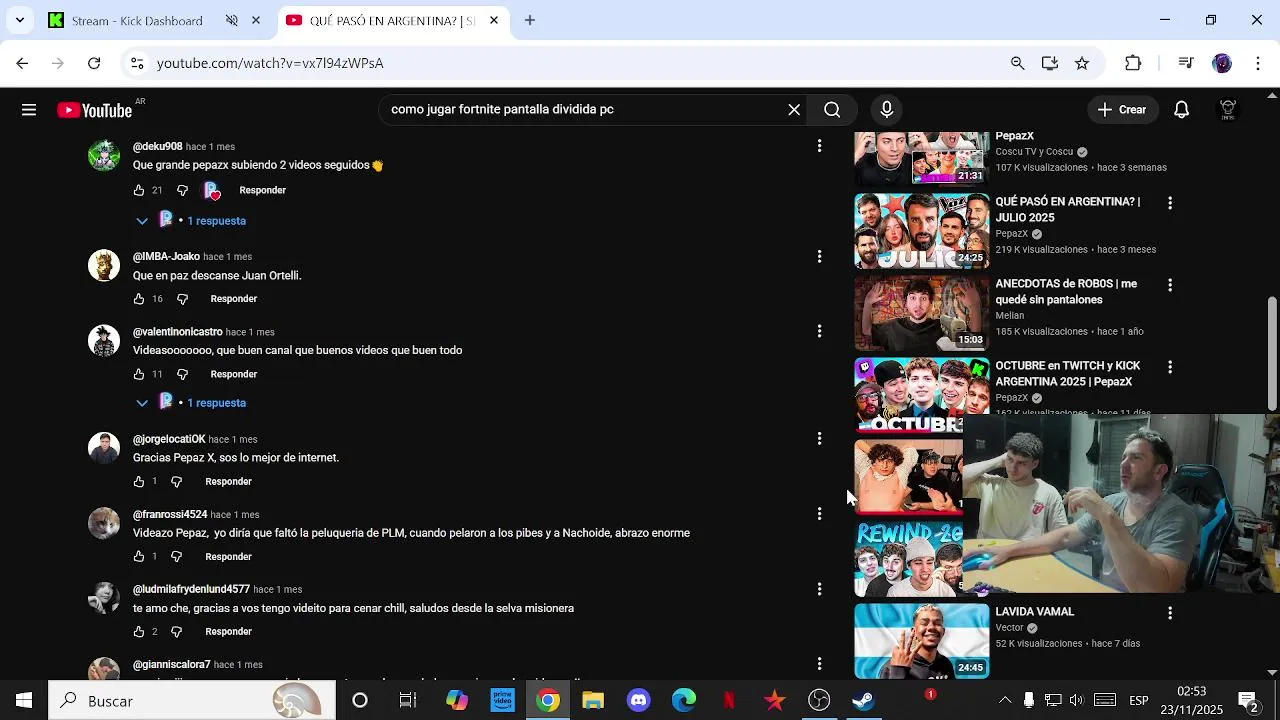Open the YouTube hamburger guide menu
The height and width of the screenshot is (720, 1280).
point(29,110)
